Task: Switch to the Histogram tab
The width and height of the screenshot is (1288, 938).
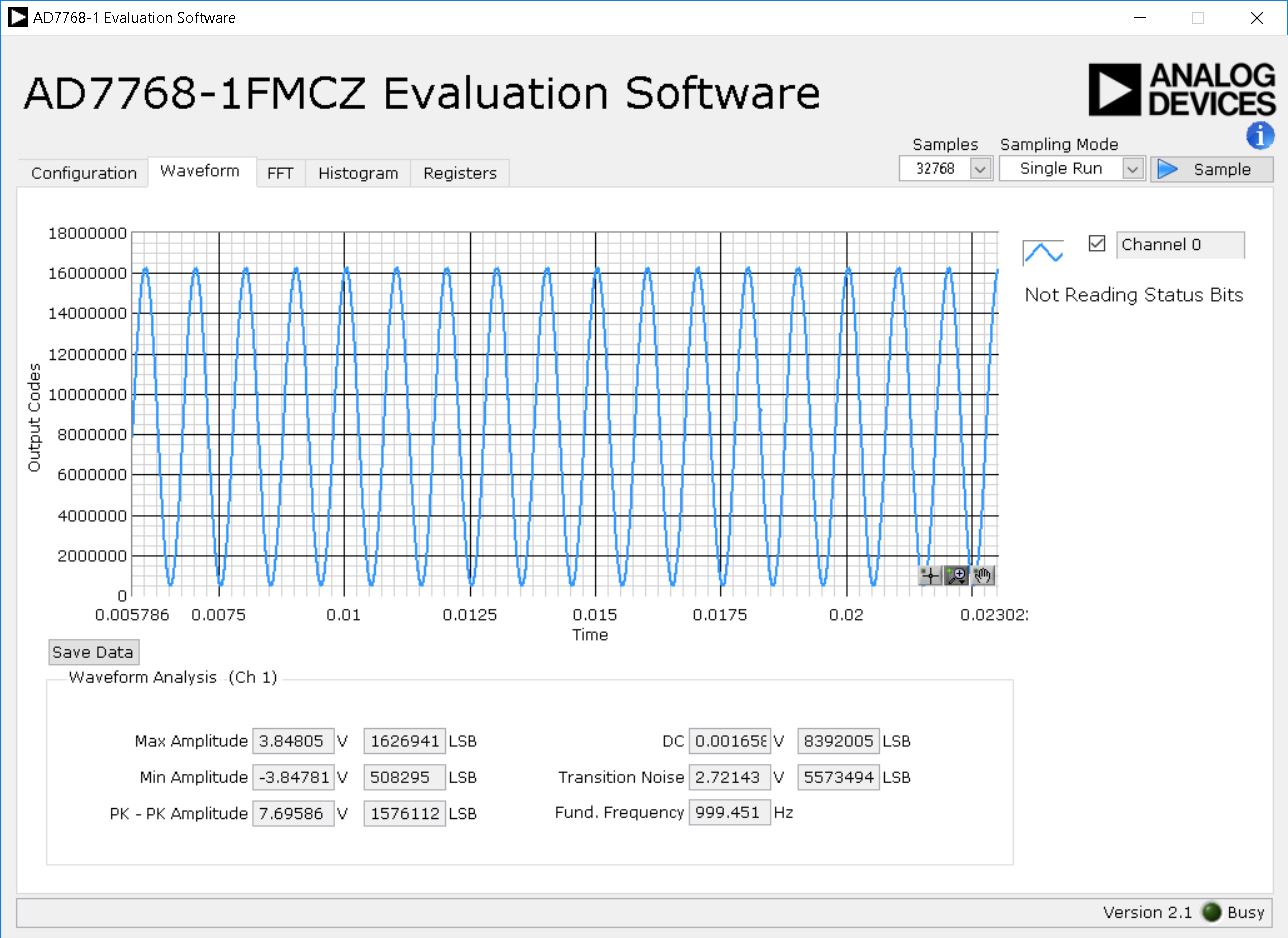Action: coord(358,173)
